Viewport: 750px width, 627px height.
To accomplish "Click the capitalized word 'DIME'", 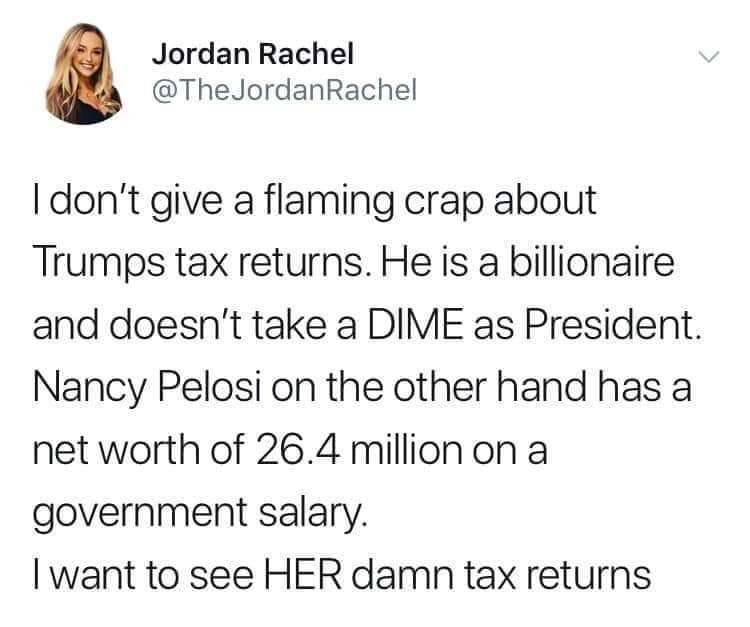I will 415,326.
